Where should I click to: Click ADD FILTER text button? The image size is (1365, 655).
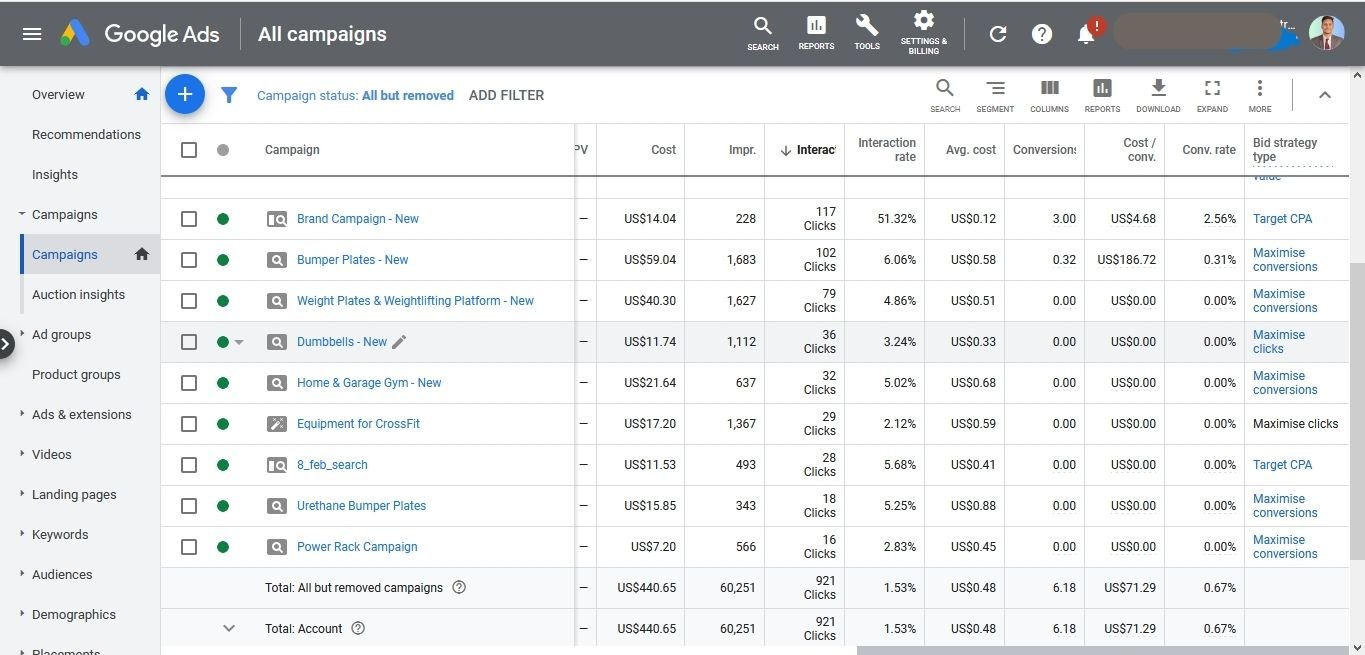point(506,96)
